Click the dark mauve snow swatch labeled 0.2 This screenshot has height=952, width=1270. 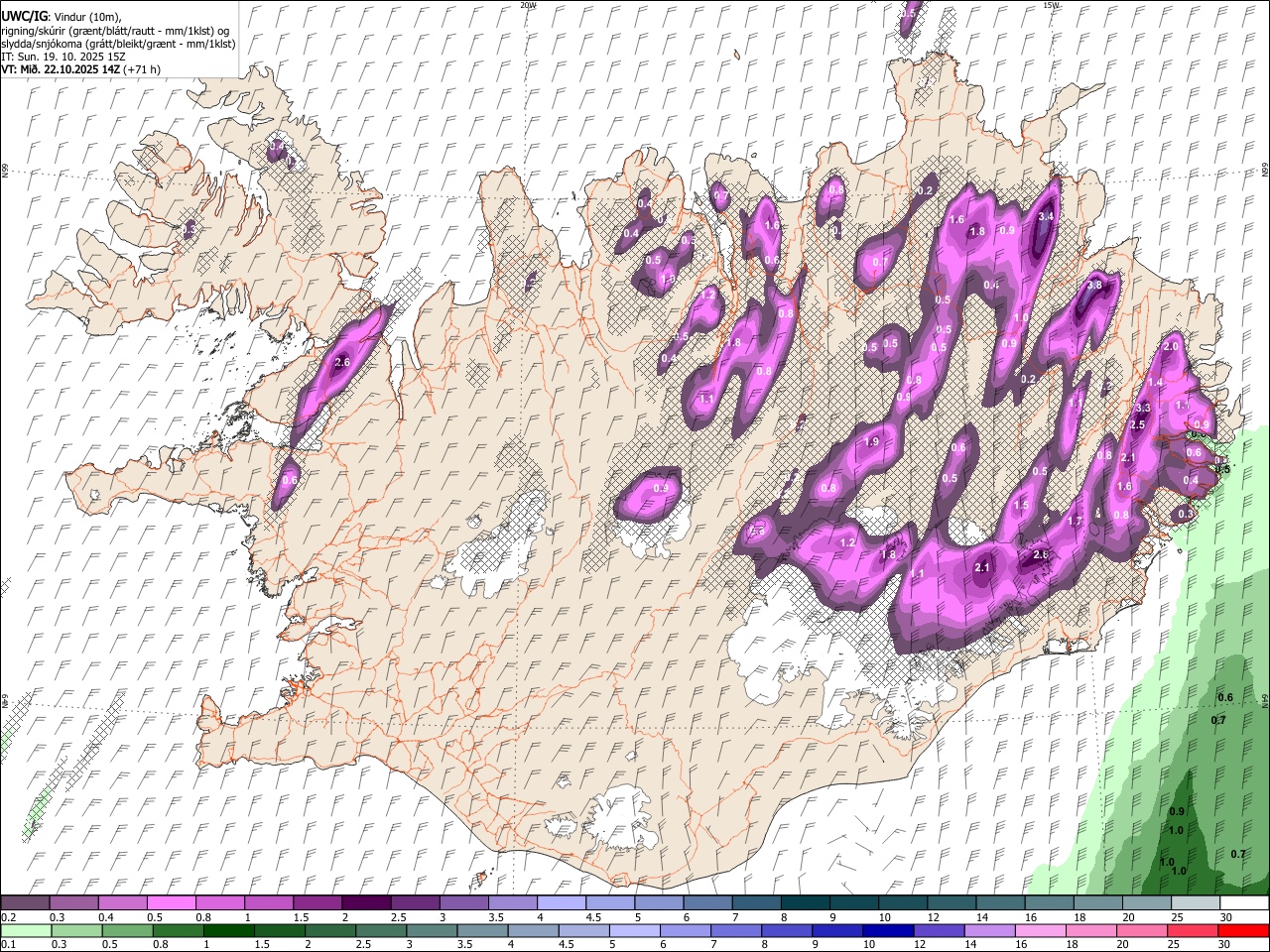click(25, 902)
